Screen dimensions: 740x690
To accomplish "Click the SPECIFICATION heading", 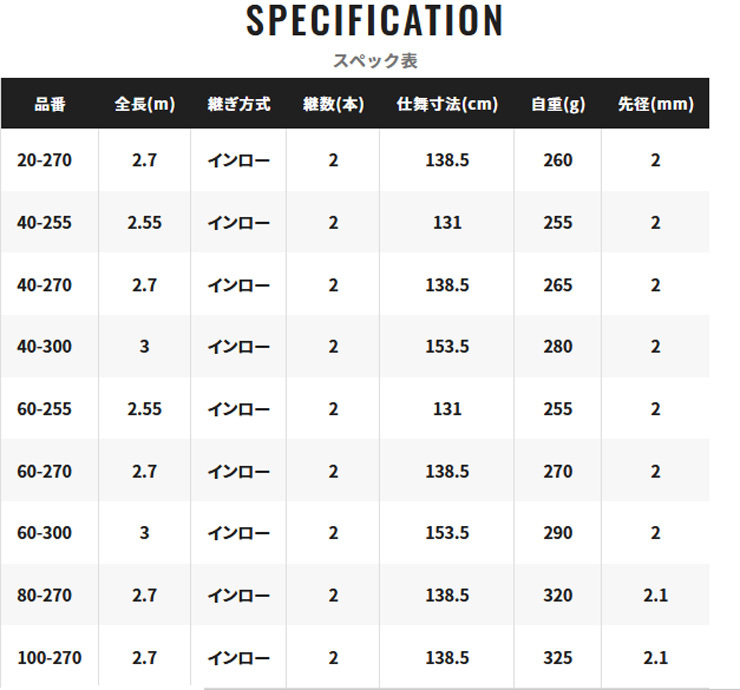I will pos(375,21).
